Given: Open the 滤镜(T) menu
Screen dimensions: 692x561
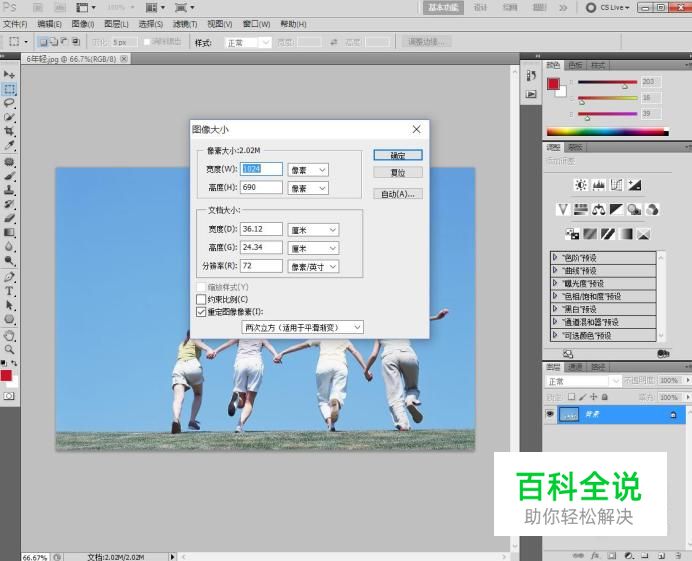Looking at the screenshot, I should pyautogui.click(x=185, y=24).
